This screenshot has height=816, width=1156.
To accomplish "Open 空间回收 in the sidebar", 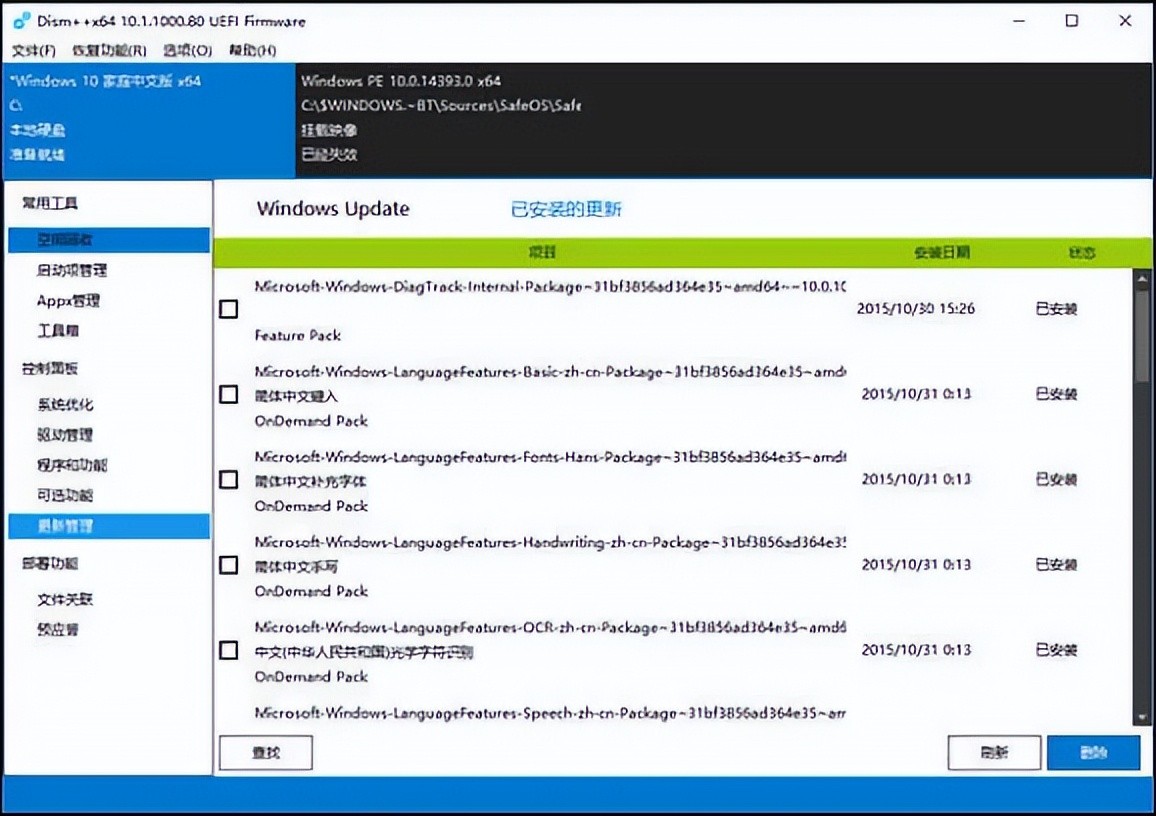I will click(65, 240).
